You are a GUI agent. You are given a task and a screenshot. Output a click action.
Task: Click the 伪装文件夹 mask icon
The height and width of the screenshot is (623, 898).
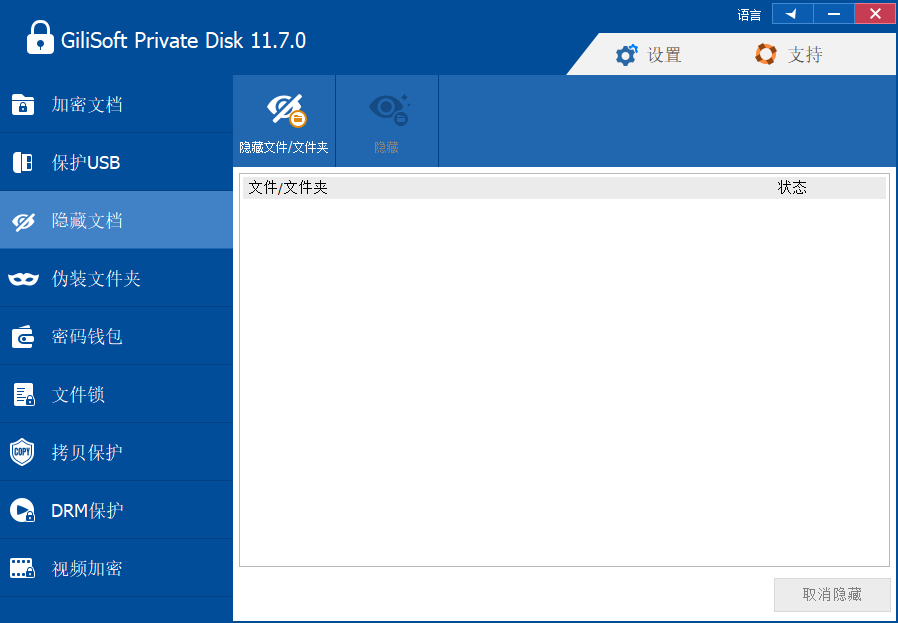23,279
